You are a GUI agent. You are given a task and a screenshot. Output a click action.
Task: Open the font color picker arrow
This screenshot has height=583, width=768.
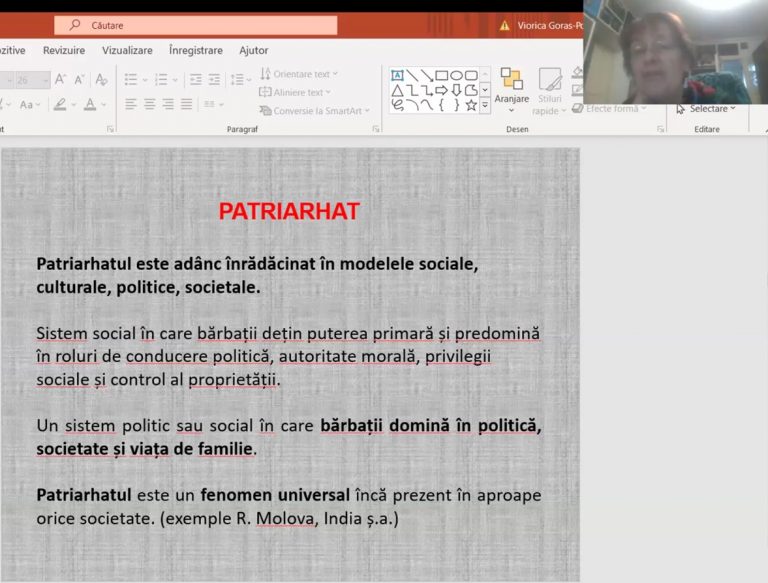pos(104,105)
